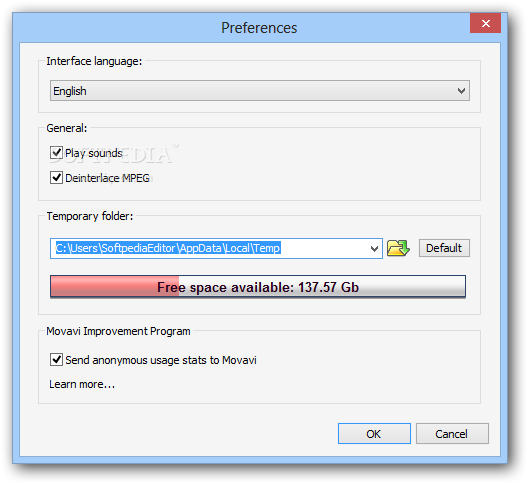This screenshot has height=484, width=528.
Task: Click the Preferences title bar
Action: (259, 28)
